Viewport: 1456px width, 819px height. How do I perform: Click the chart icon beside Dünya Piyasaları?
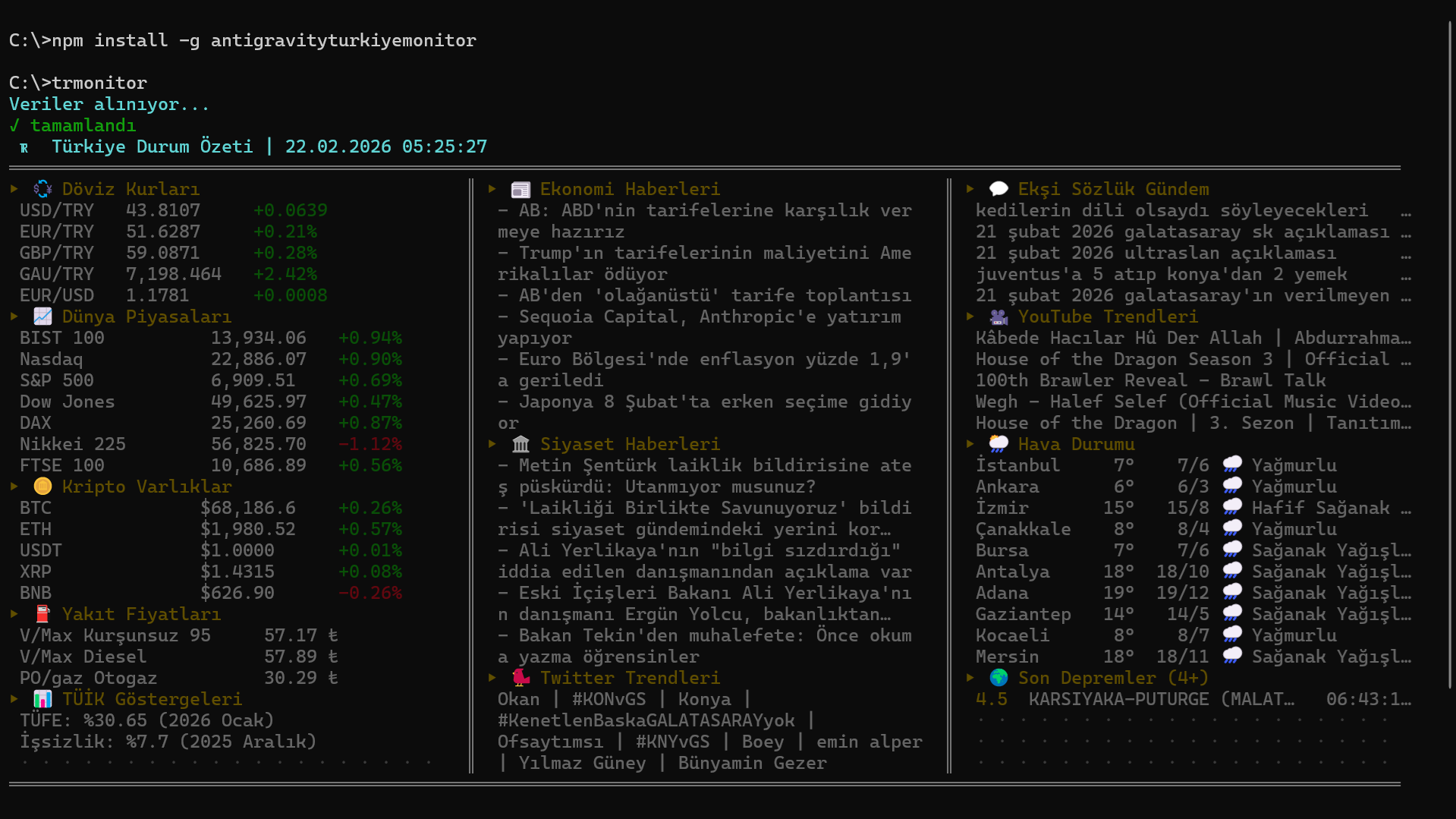tap(42, 317)
